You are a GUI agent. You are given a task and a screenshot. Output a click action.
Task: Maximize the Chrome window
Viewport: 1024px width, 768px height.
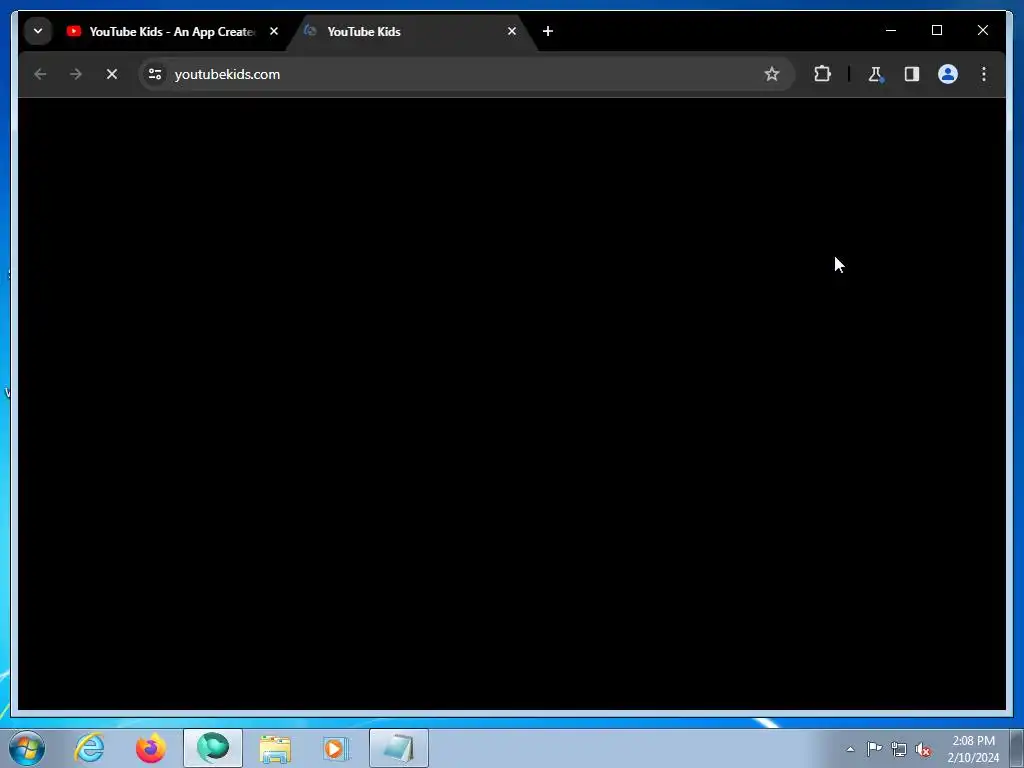click(x=936, y=31)
